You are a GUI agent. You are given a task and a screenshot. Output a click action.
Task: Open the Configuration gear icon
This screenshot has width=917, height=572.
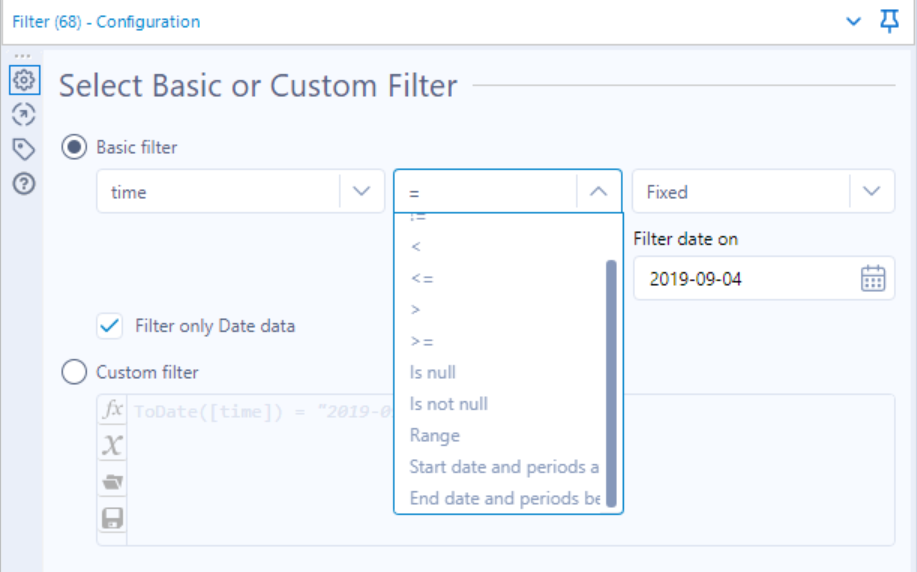(24, 78)
